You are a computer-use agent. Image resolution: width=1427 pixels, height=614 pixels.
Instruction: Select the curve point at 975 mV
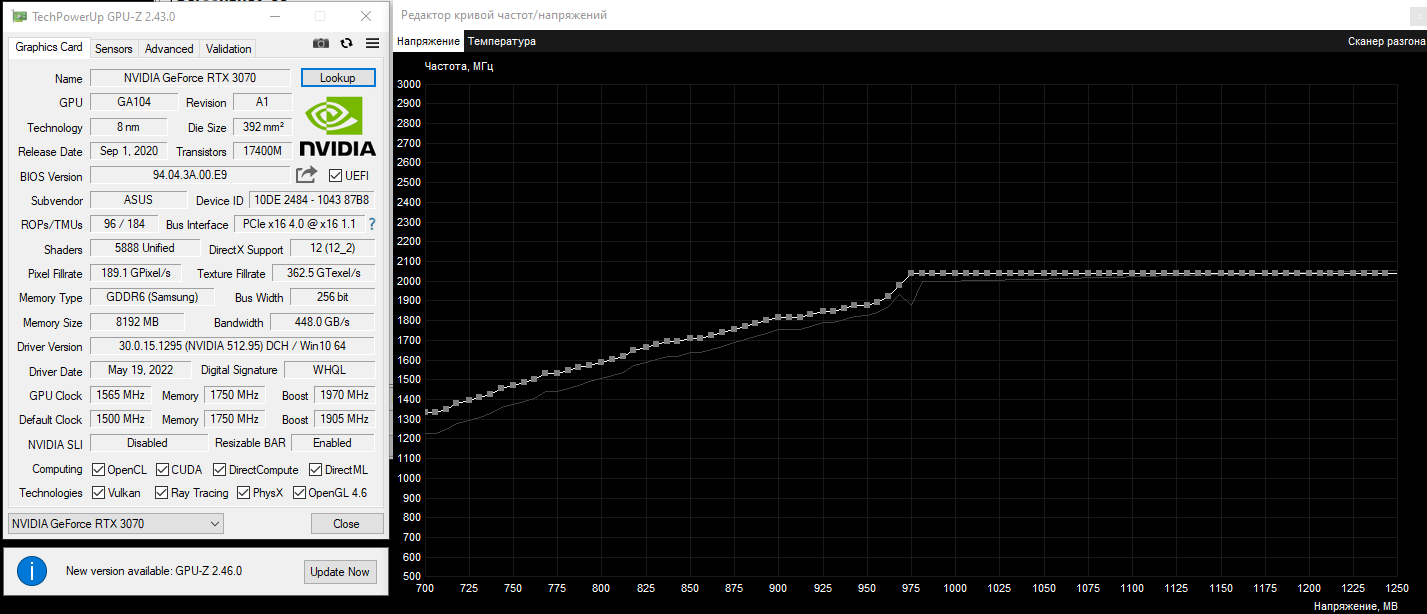(x=911, y=273)
